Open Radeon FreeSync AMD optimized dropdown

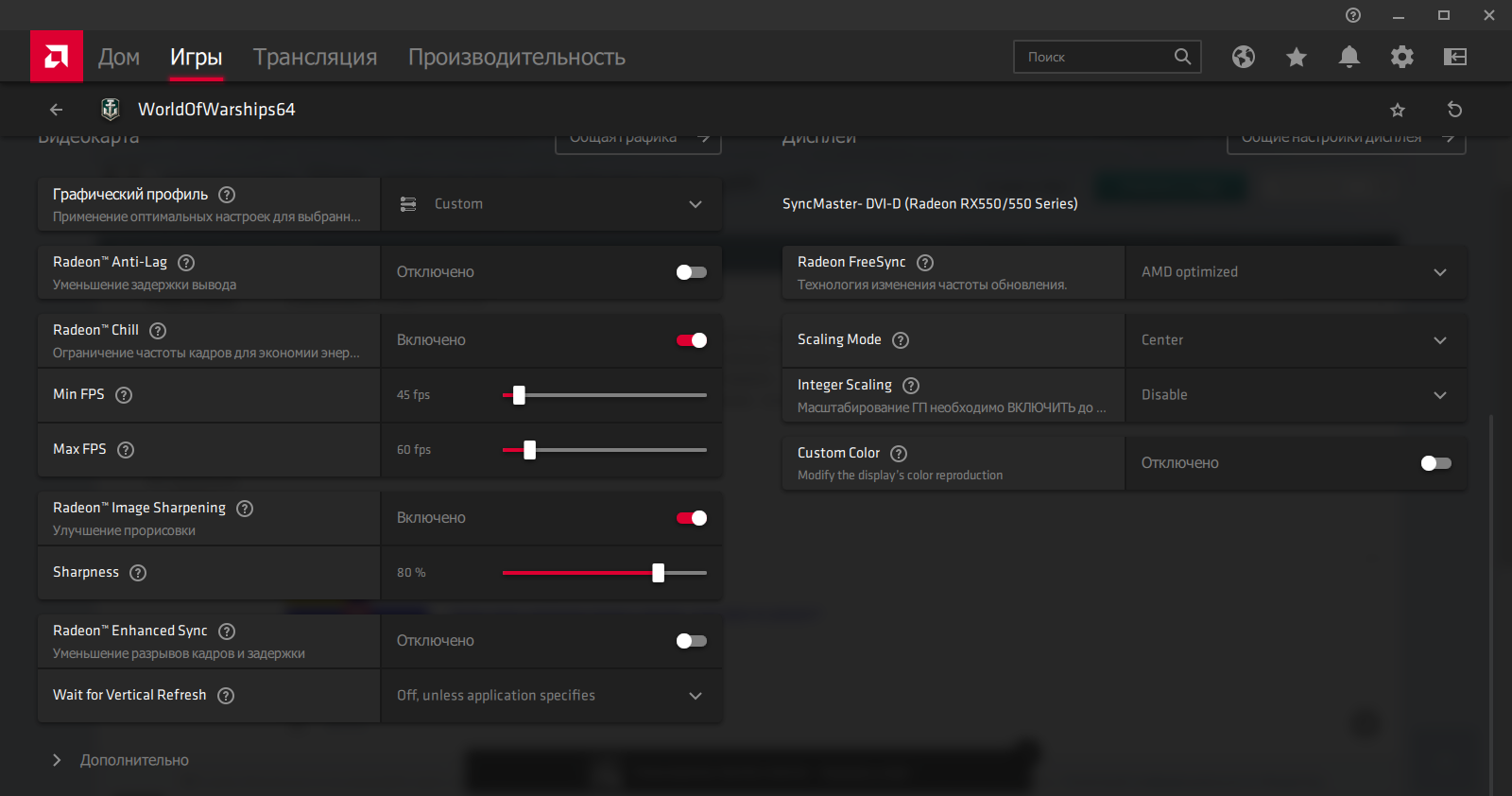tap(1297, 272)
